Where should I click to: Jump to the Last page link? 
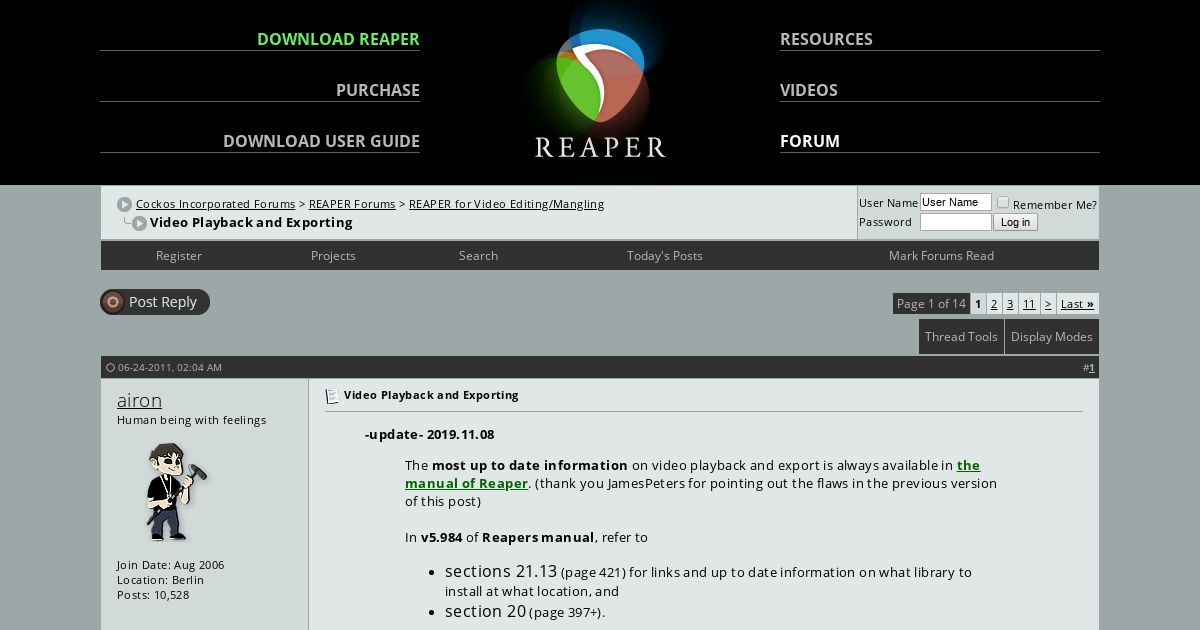coord(1077,304)
